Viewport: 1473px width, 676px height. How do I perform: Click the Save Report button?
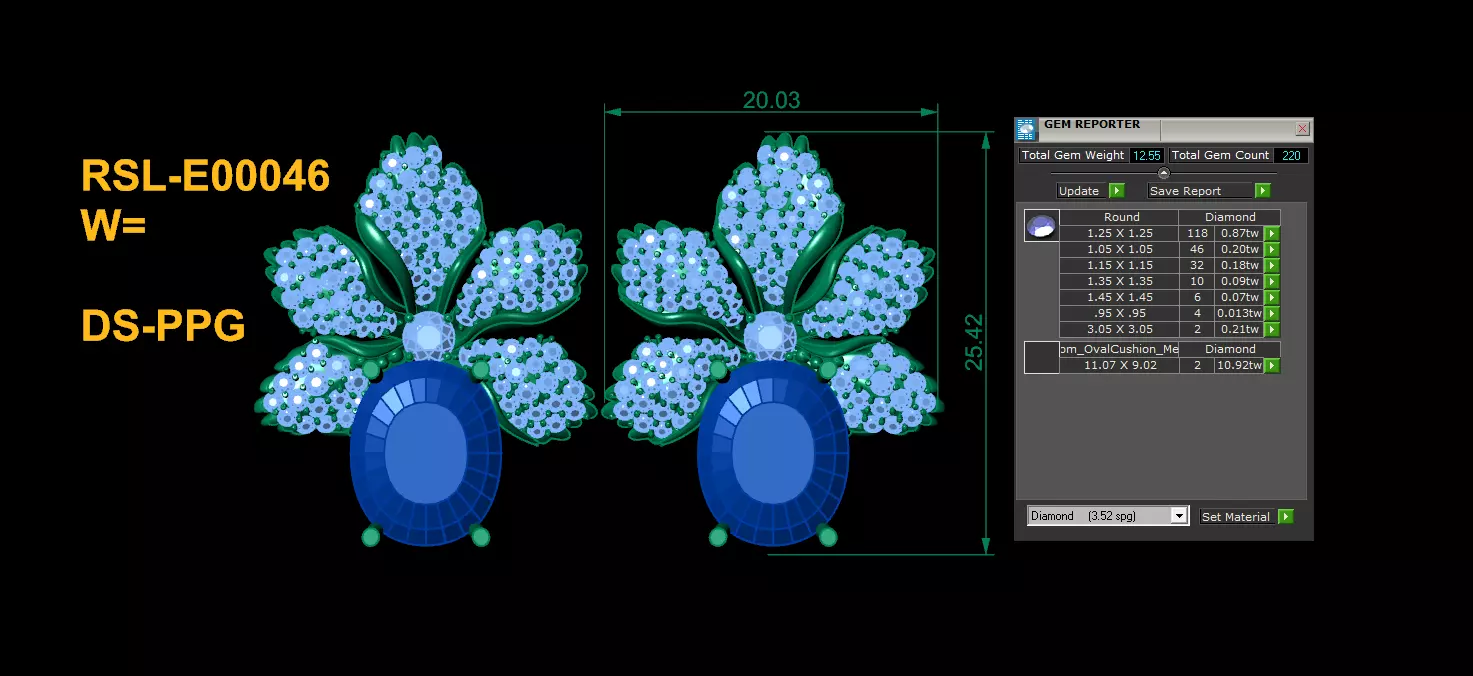[x=1201, y=191]
